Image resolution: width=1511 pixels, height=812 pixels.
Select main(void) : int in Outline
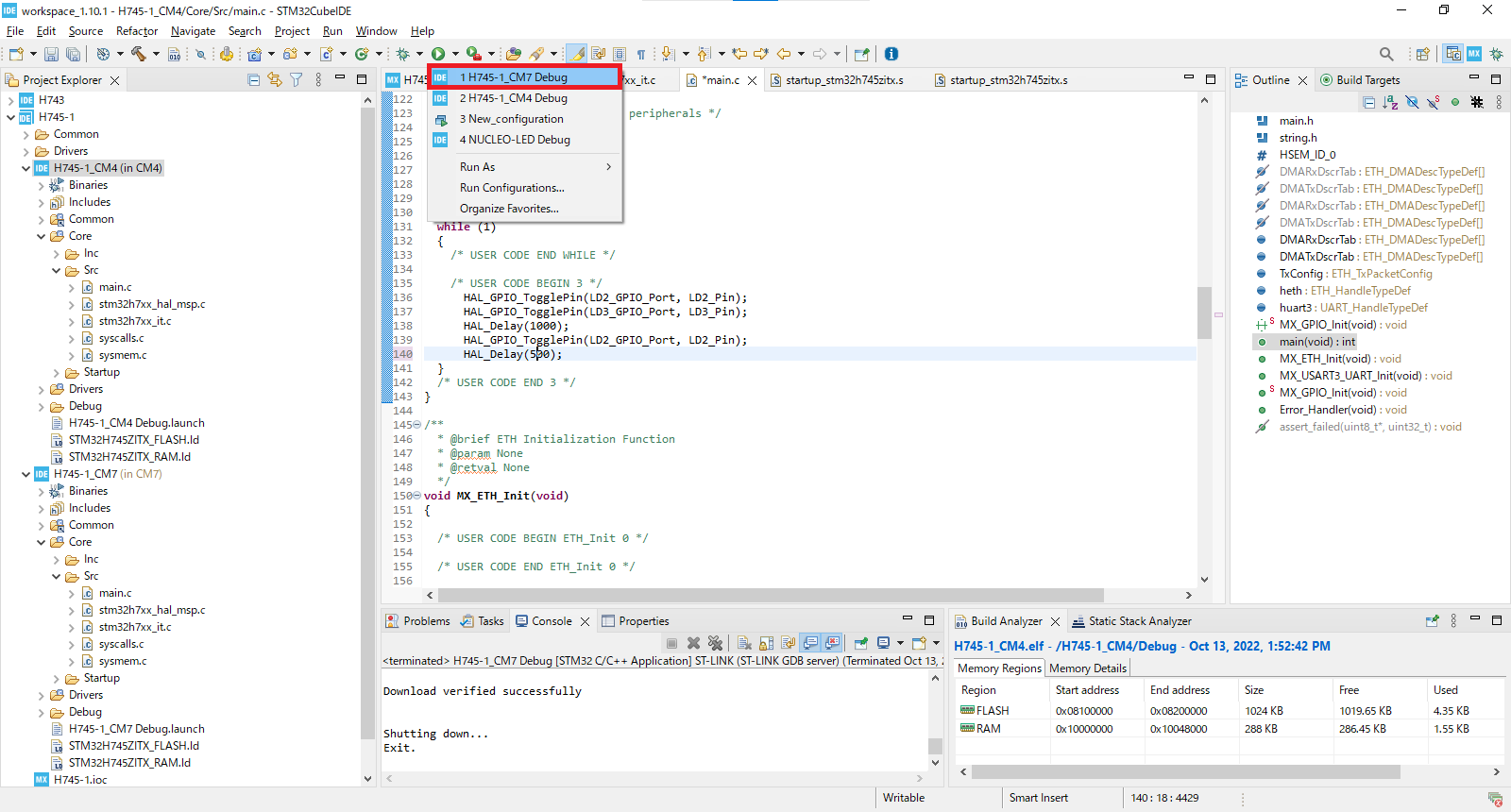[x=1316, y=342]
